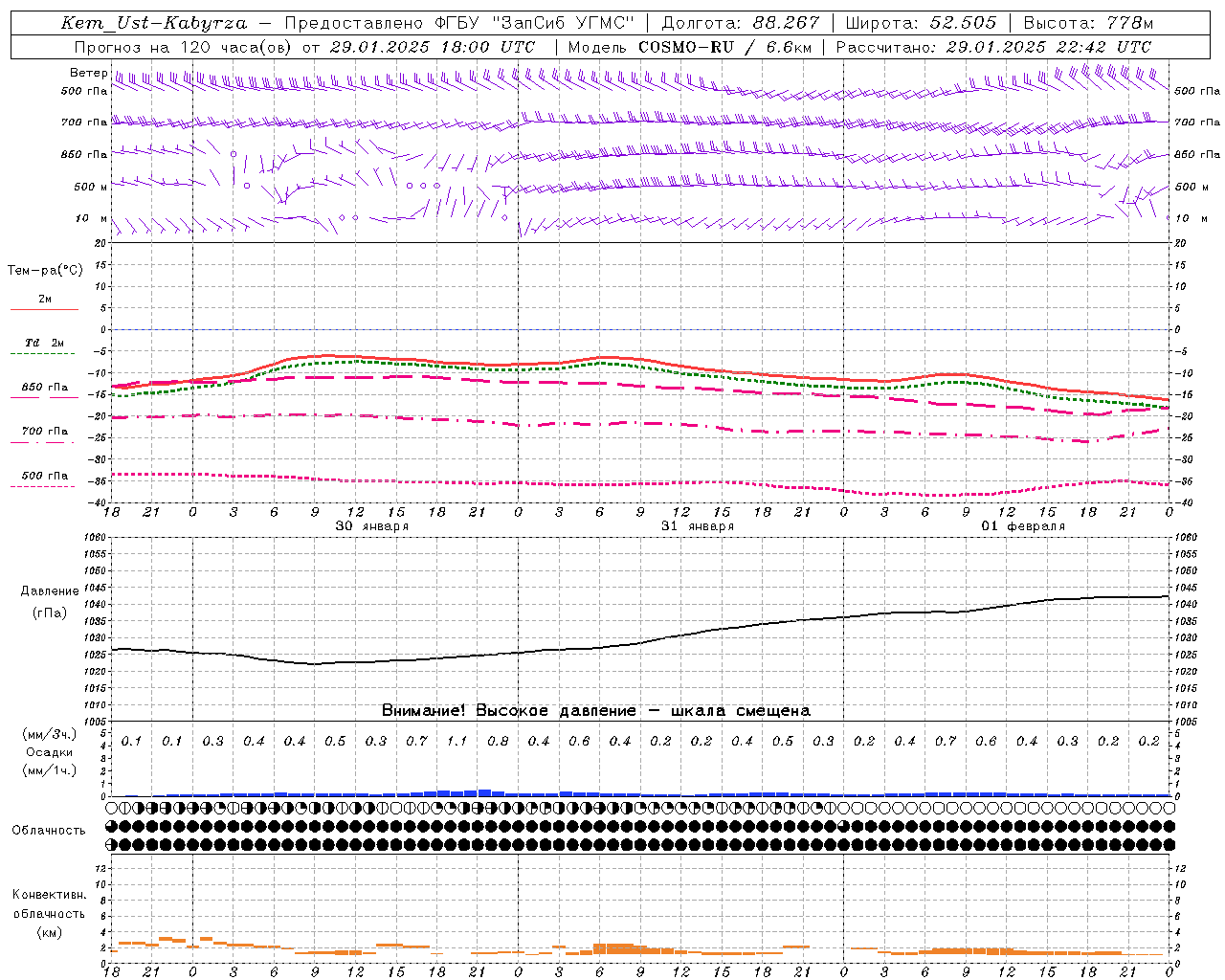Click the Тем-ра(°C) temperature panel label

pyautogui.click(x=45, y=271)
